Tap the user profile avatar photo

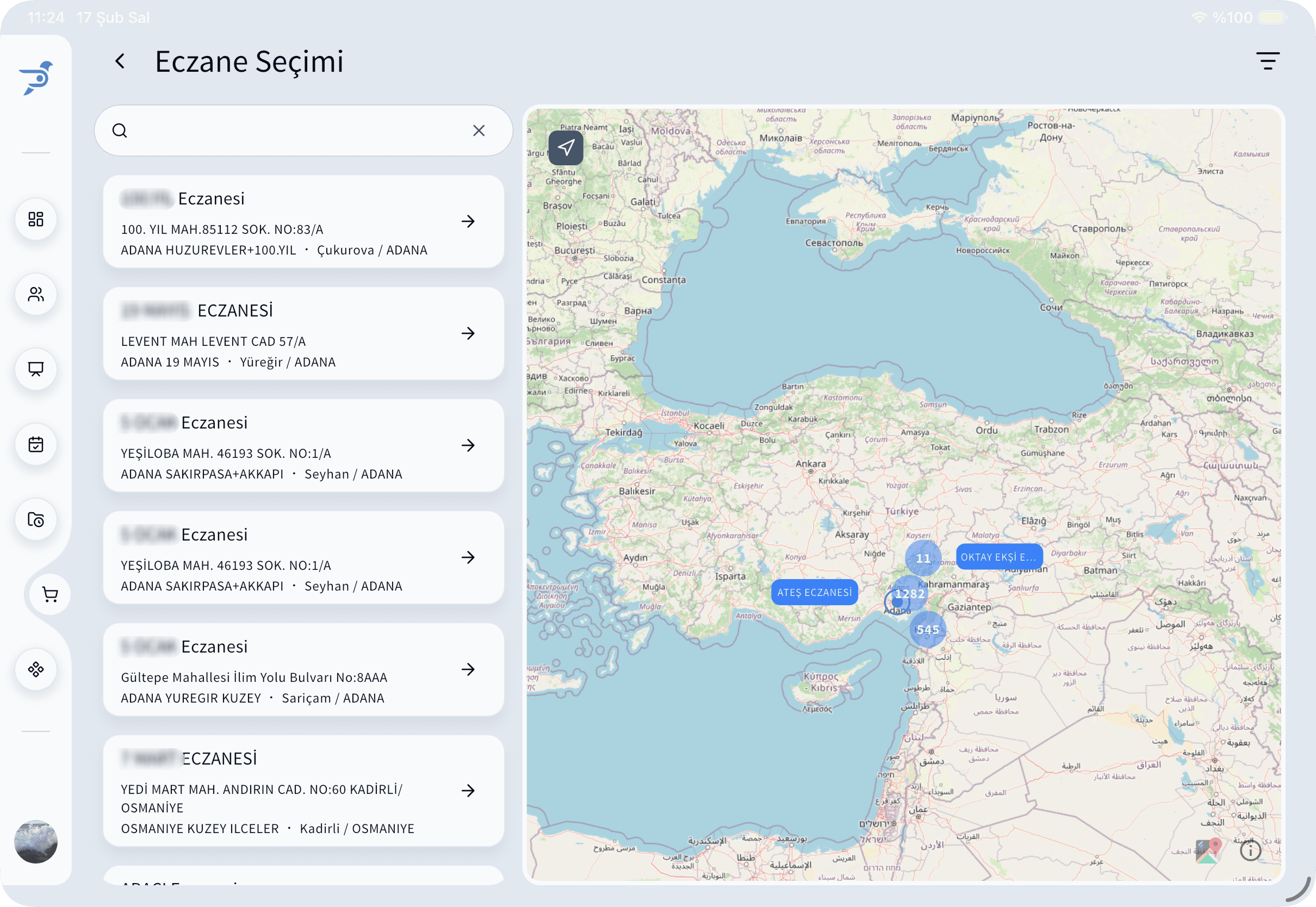point(36,842)
